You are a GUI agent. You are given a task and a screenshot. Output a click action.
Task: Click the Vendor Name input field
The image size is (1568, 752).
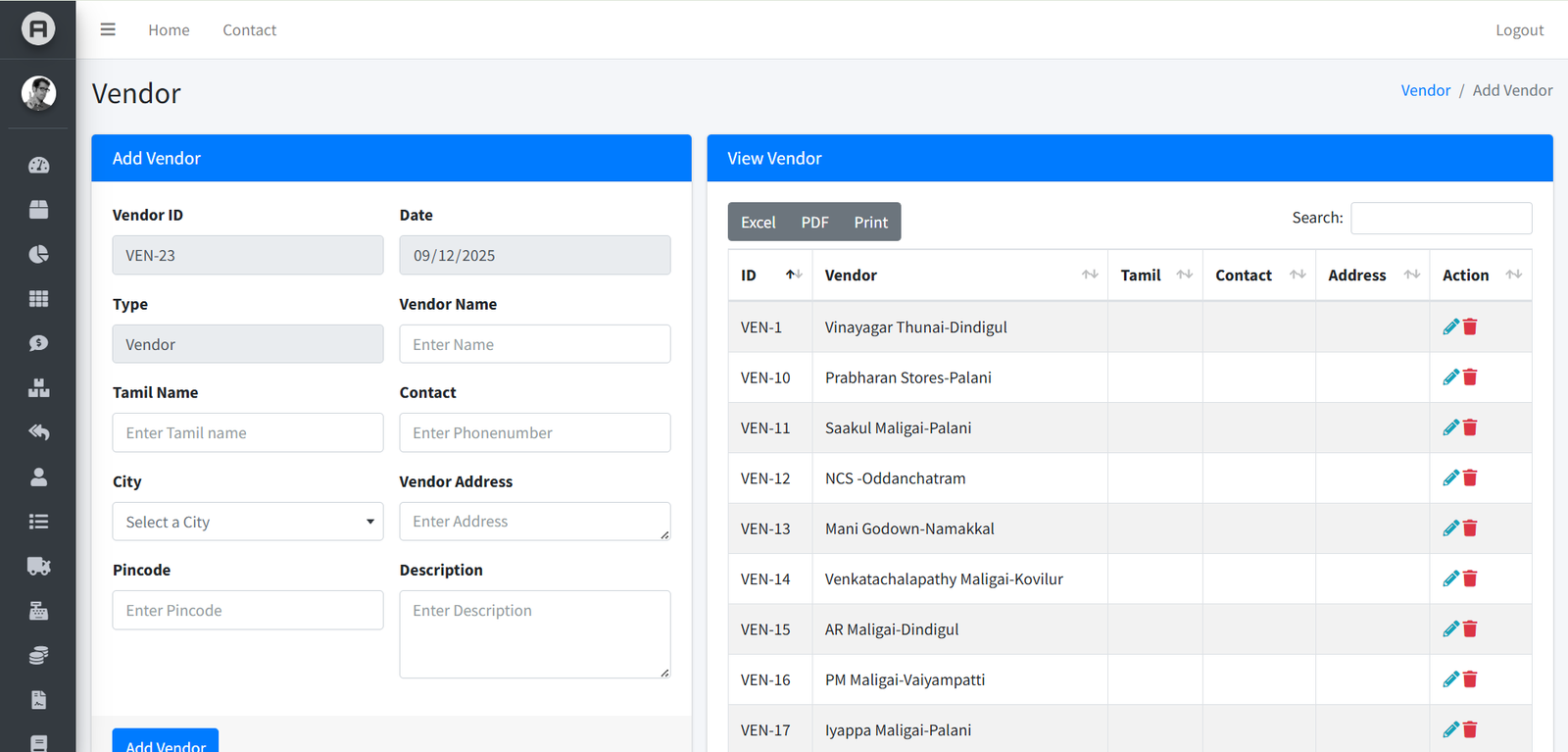coord(535,344)
